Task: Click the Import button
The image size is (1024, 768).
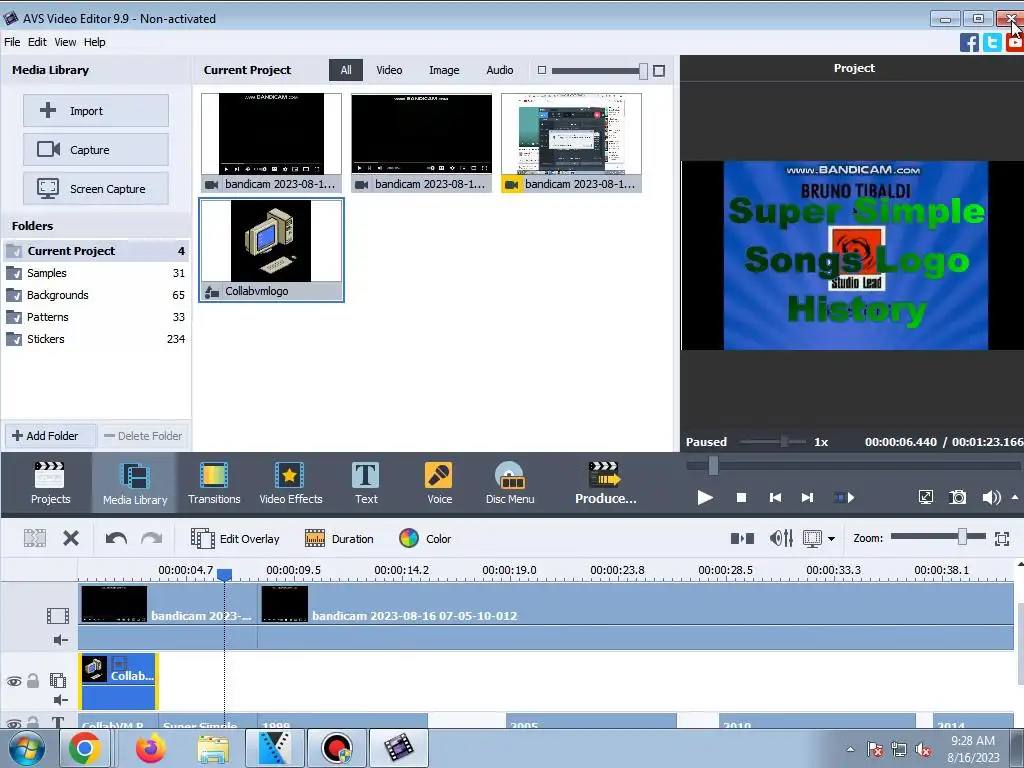Action: pyautogui.click(x=96, y=110)
